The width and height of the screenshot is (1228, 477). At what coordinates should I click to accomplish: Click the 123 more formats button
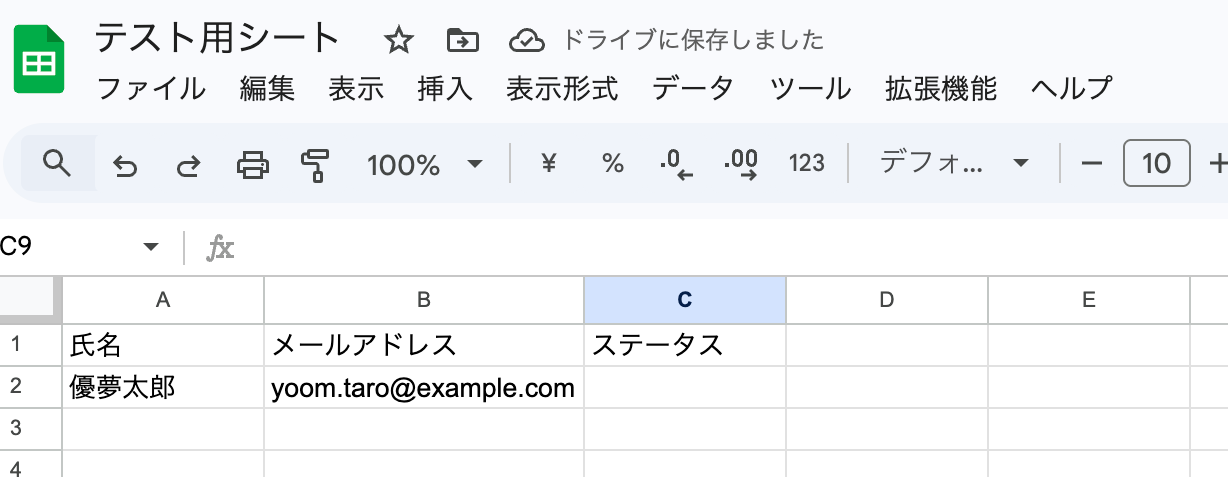pyautogui.click(x=806, y=164)
